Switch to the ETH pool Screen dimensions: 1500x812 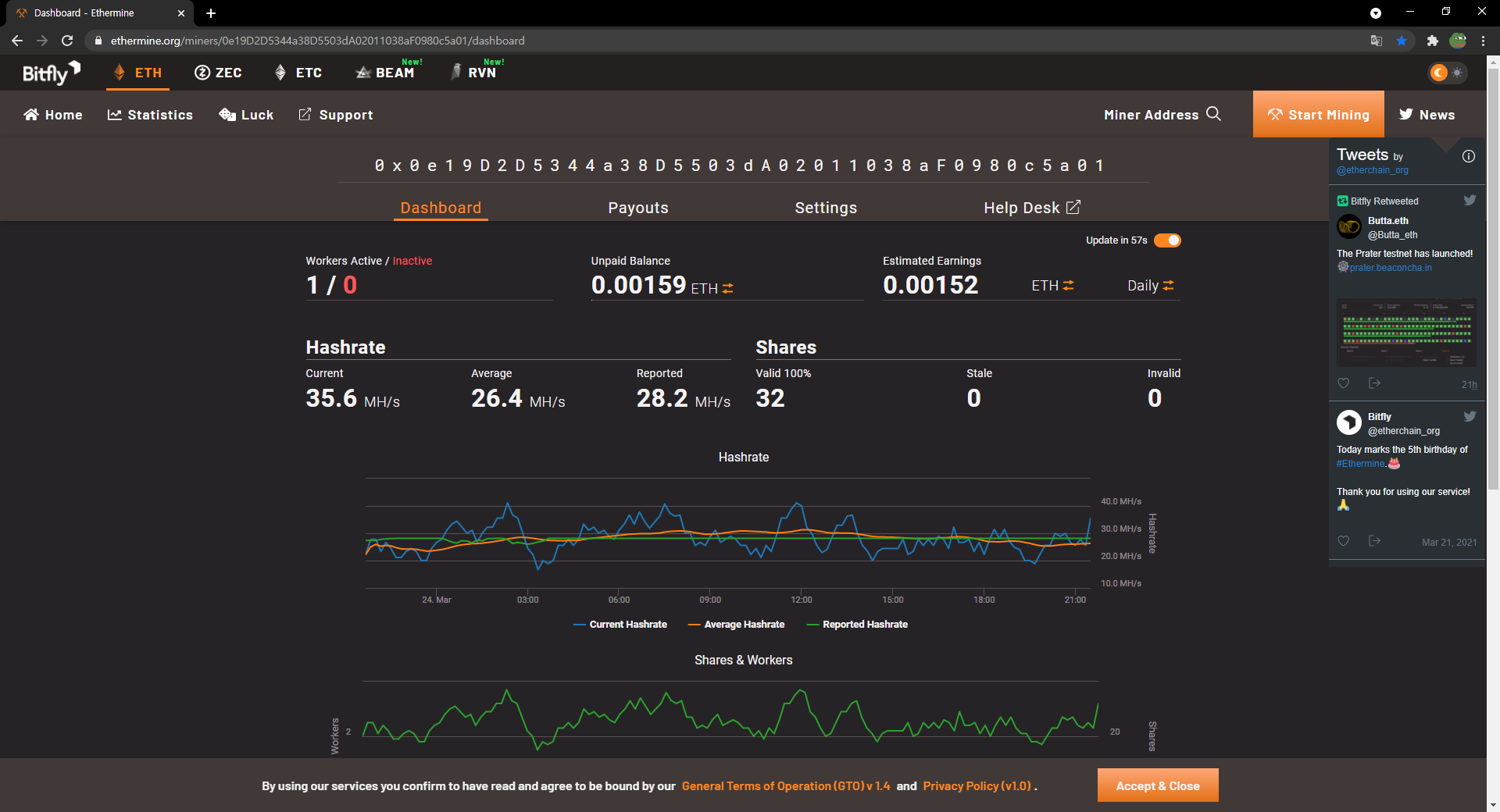137,73
